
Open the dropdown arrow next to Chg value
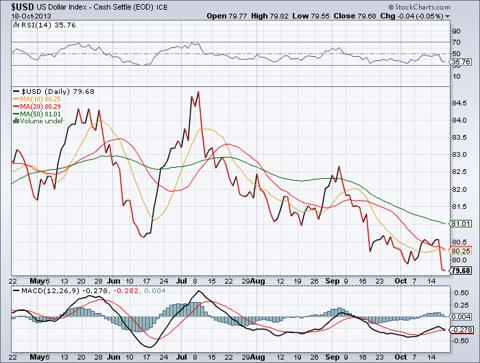(x=447, y=16)
